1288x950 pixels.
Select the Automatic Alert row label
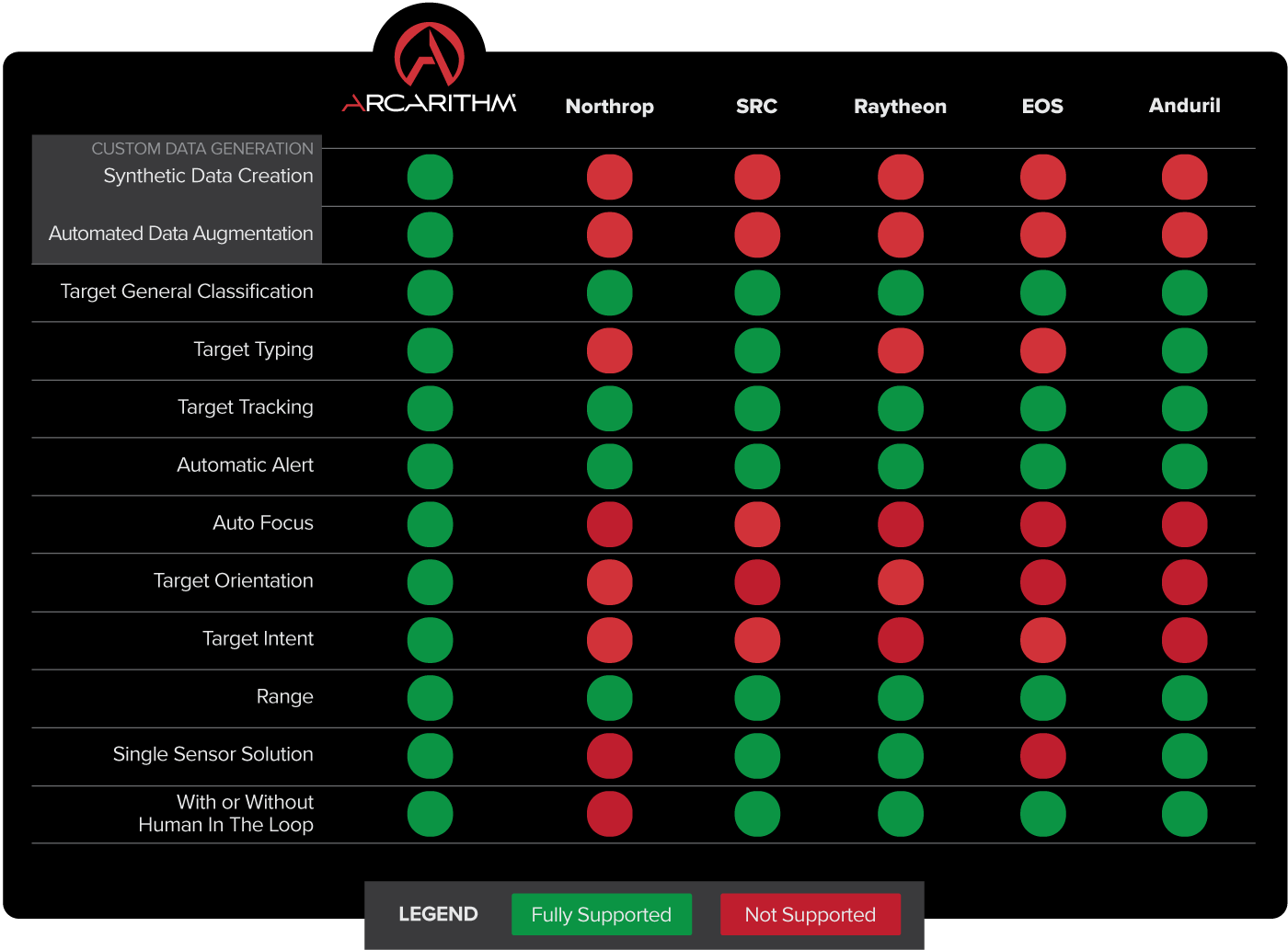click(x=246, y=465)
